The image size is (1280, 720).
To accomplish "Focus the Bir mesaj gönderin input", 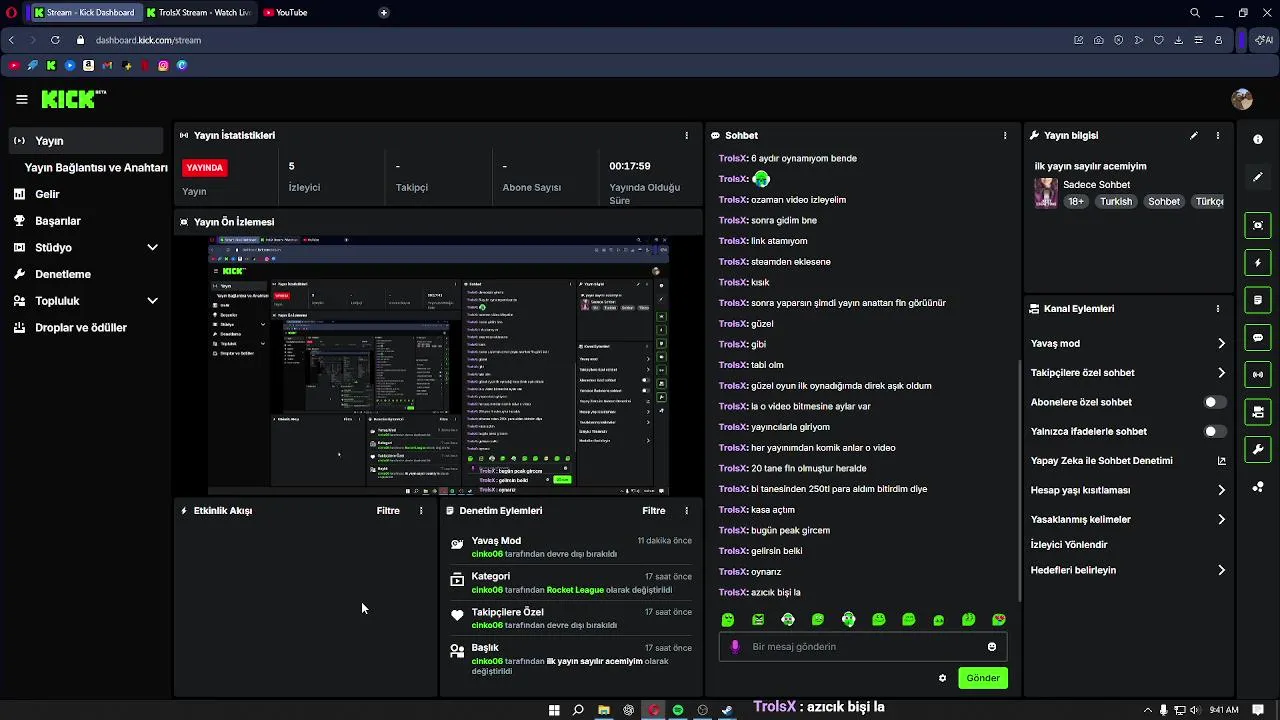I will [x=862, y=647].
